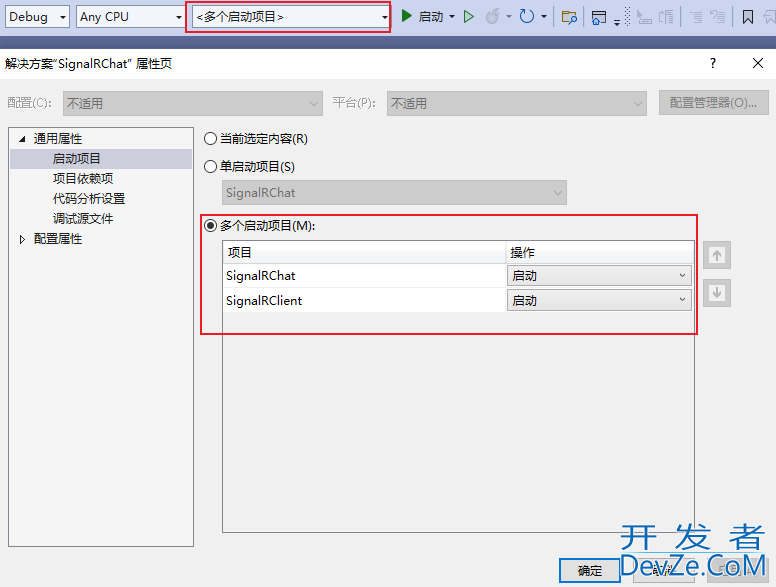This screenshot has width=776, height=587.
Task: Click the comment selected lines icon
Action: pyautogui.click(x=696, y=17)
